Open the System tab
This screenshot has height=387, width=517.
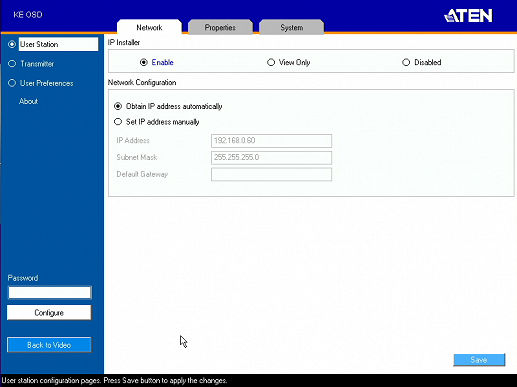[292, 27]
